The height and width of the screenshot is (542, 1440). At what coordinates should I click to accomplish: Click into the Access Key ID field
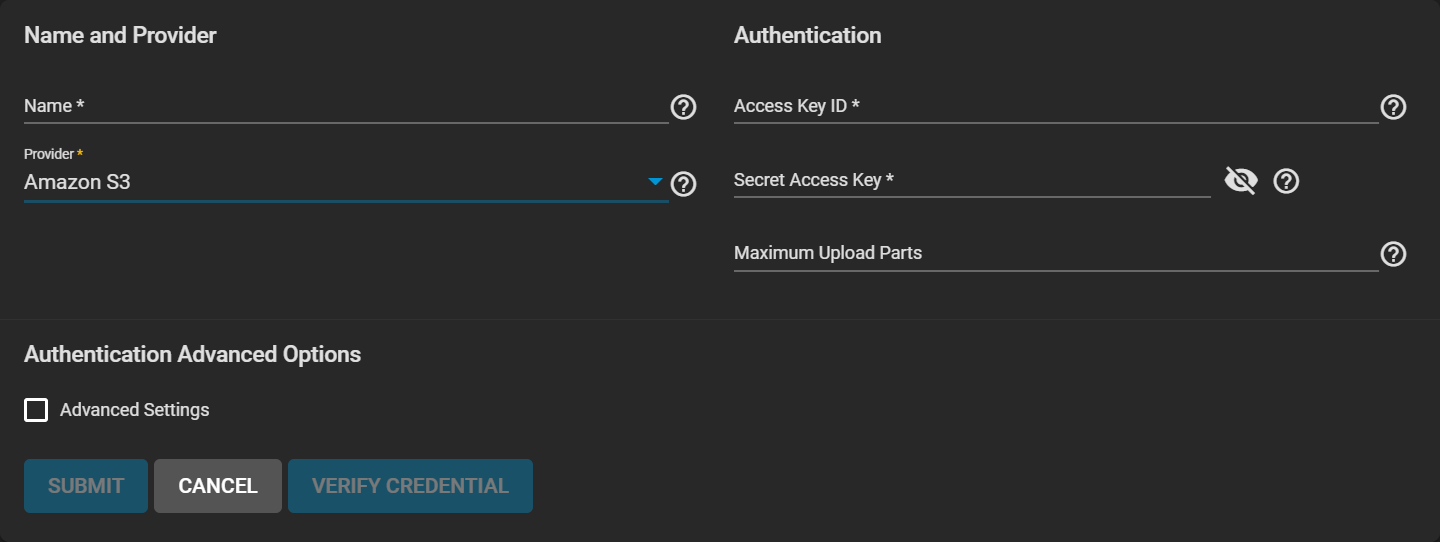[1055, 106]
